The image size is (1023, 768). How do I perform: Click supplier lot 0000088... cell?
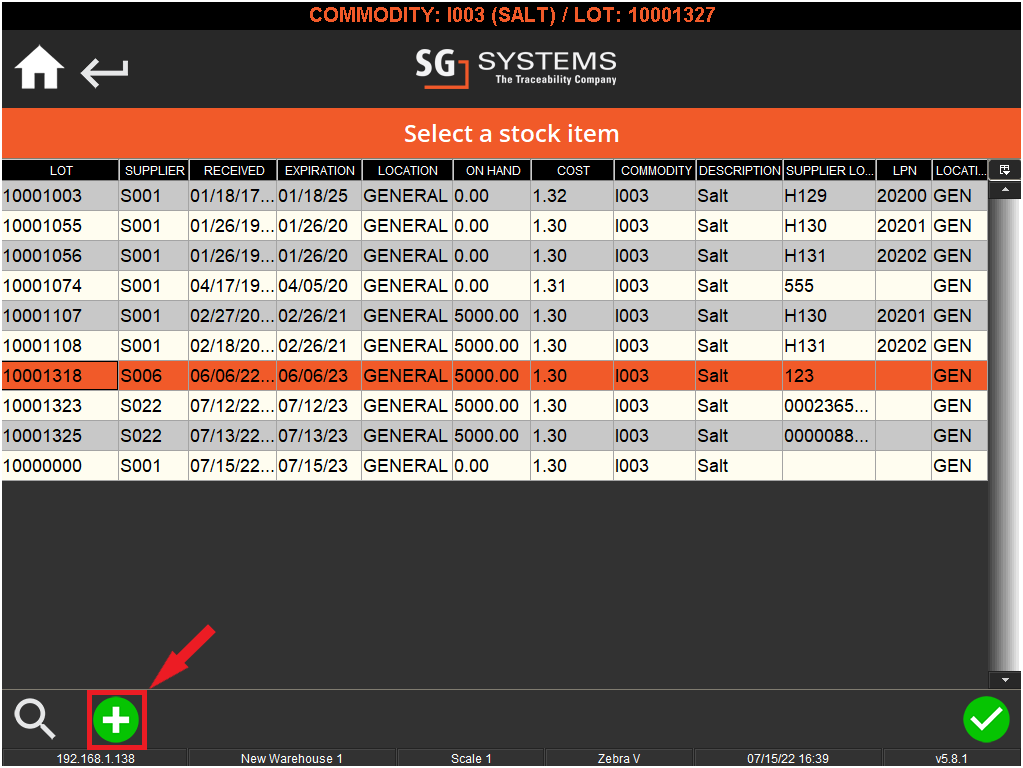[x=829, y=436]
